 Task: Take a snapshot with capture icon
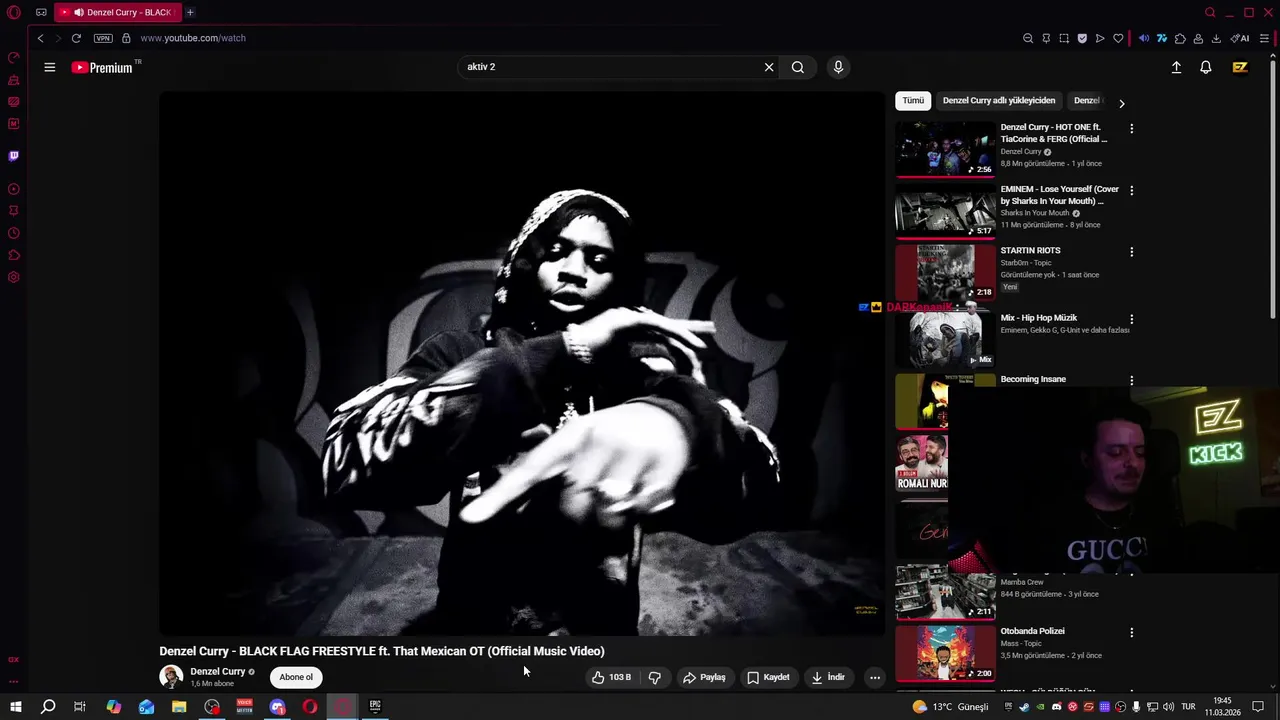[x=1064, y=38]
